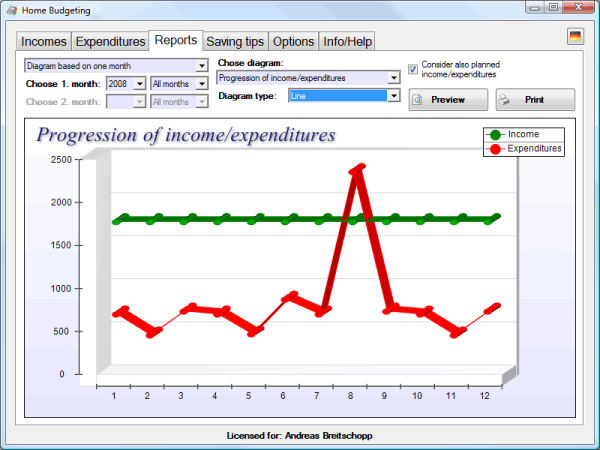Click the x-axis month label 12
This screenshot has width=600, height=450.
pos(484,396)
